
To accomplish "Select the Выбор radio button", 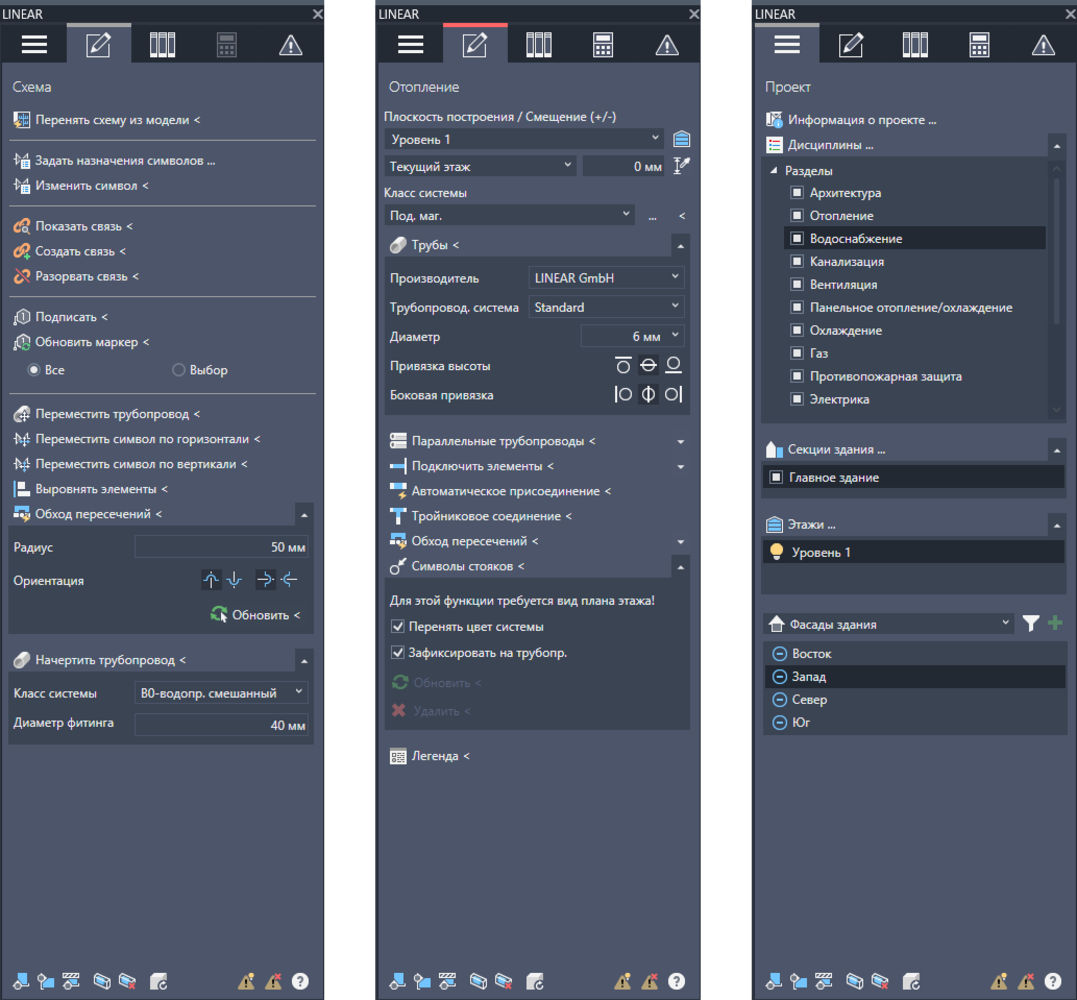I will [x=179, y=370].
